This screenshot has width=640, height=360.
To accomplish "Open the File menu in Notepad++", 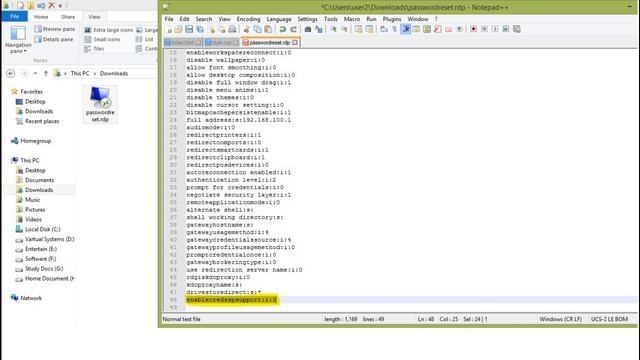I will (169, 19).
